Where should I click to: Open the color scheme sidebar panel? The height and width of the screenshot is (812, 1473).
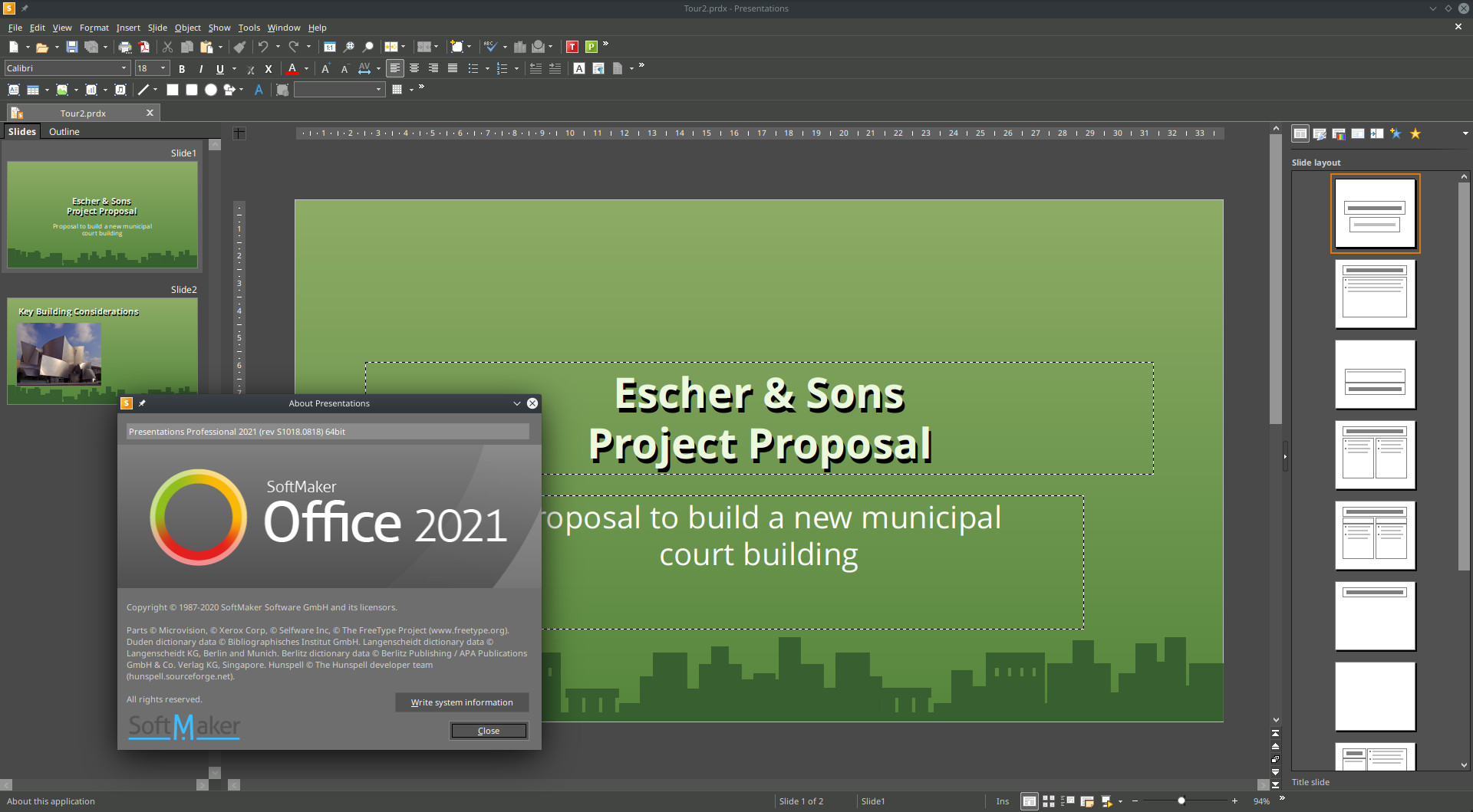[x=1339, y=133]
